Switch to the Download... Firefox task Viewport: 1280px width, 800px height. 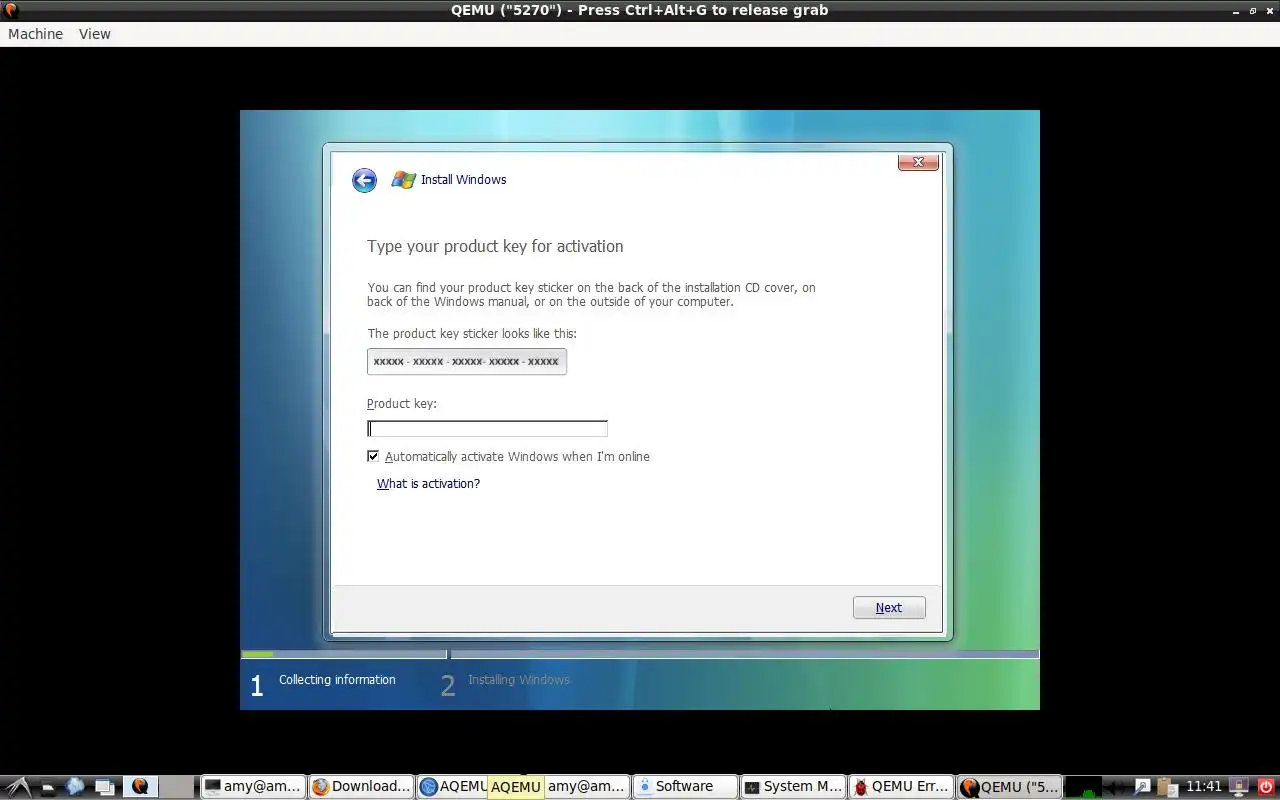(361, 787)
